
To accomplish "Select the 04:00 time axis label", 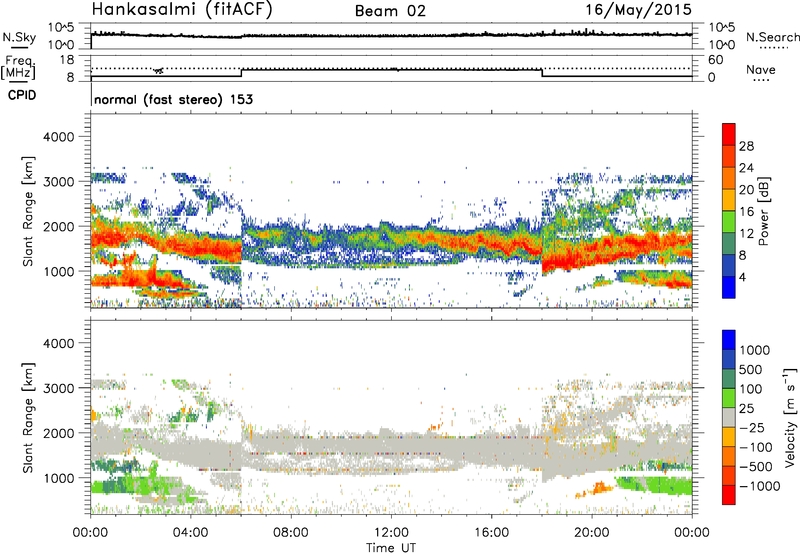I will coord(191,533).
